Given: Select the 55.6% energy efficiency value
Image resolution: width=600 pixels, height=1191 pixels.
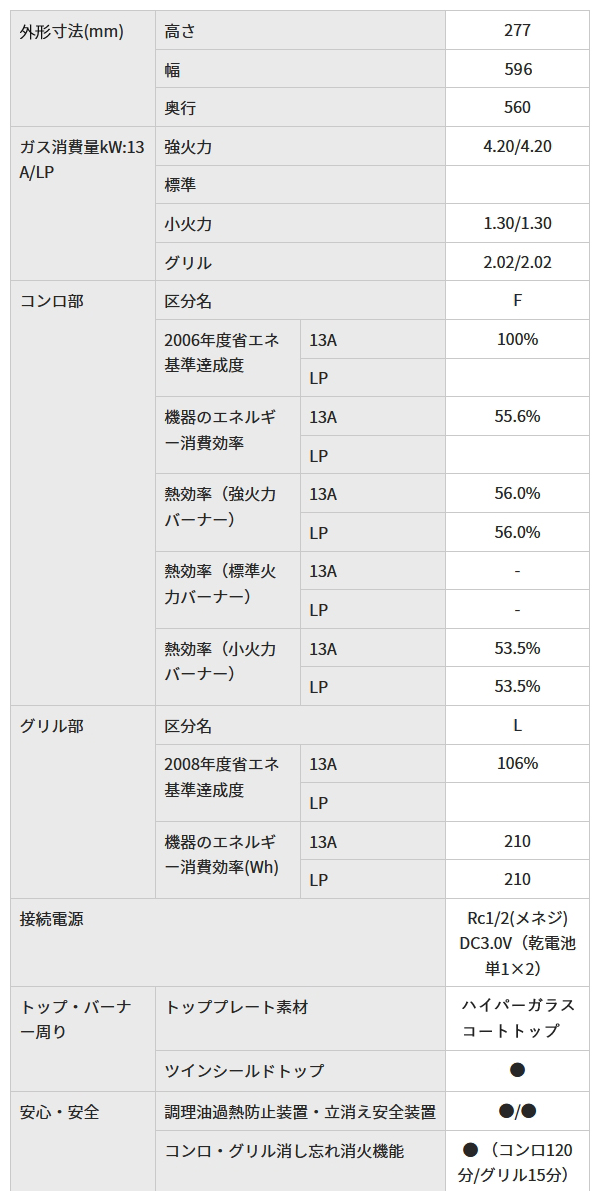Looking at the screenshot, I should pos(517,416).
